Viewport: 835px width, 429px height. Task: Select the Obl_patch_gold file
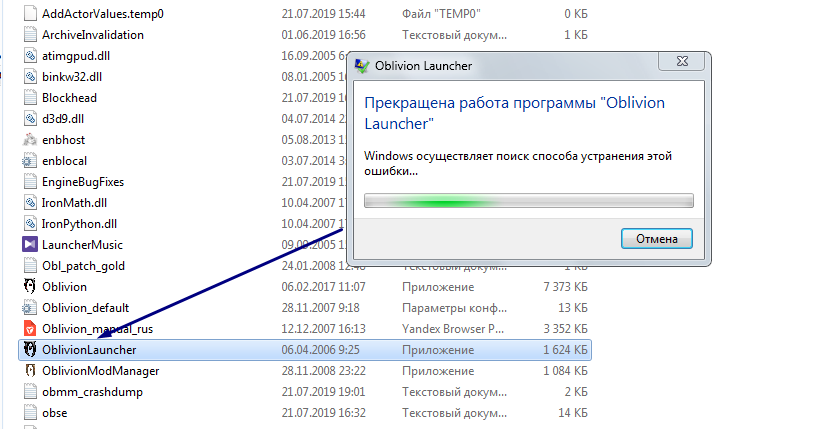[83, 266]
